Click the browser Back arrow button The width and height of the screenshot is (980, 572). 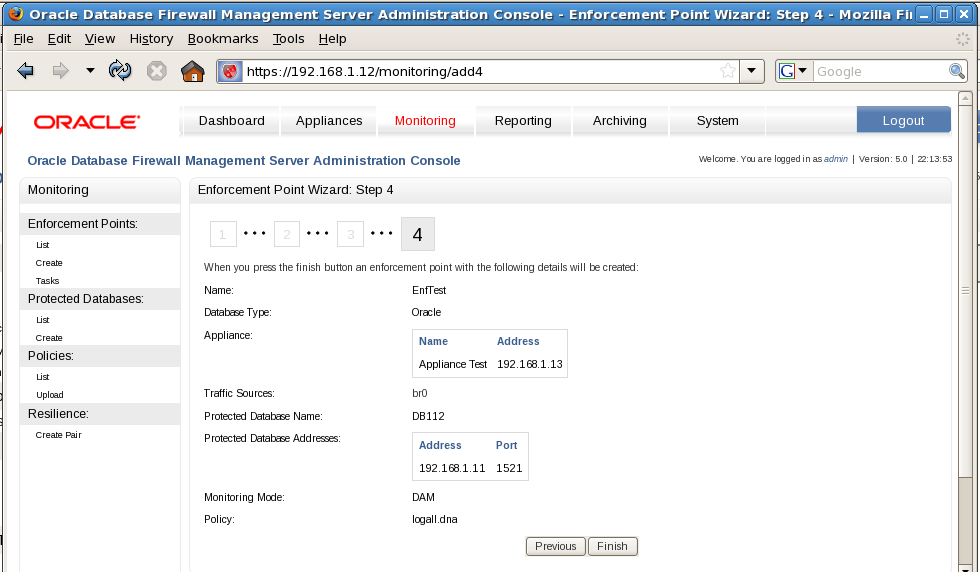(26, 71)
